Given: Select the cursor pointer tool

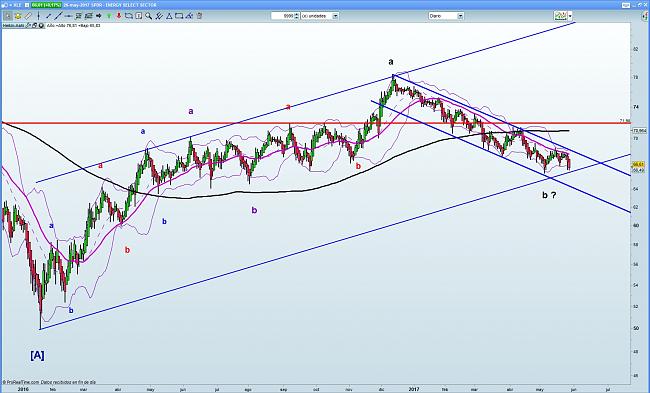Looking at the screenshot, I should (8, 16).
